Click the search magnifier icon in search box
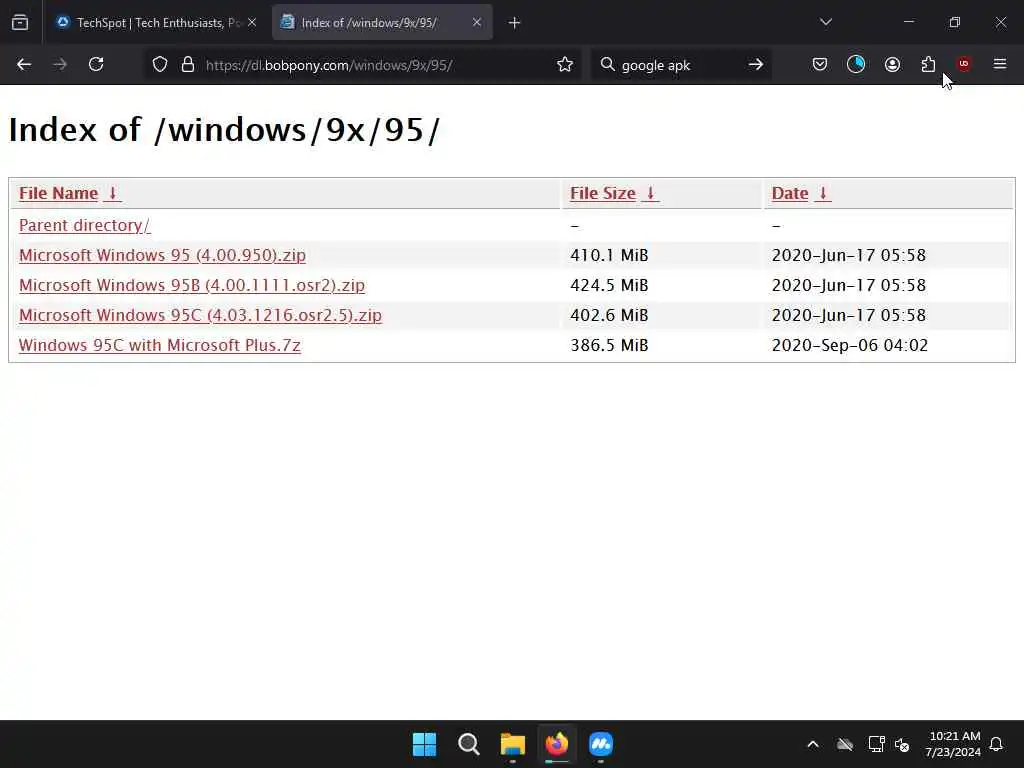The image size is (1024, 768). (x=607, y=65)
